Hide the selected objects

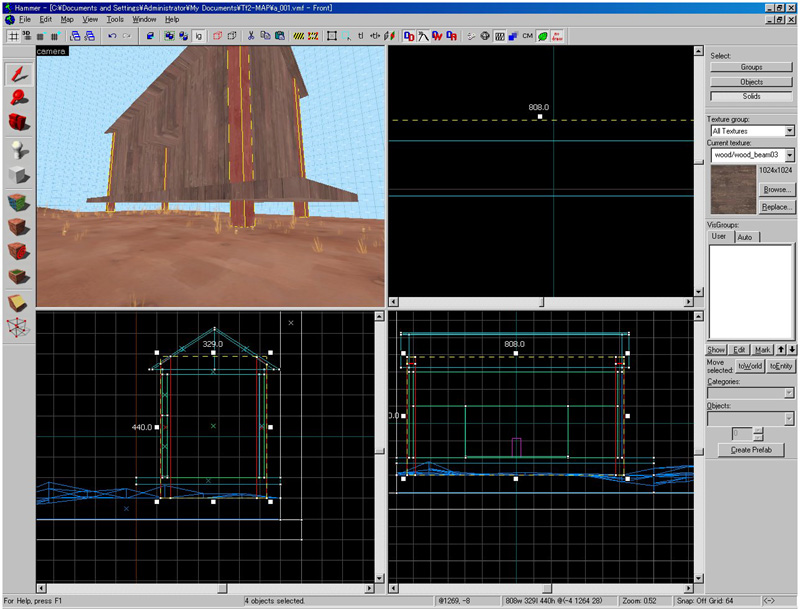tap(217, 36)
